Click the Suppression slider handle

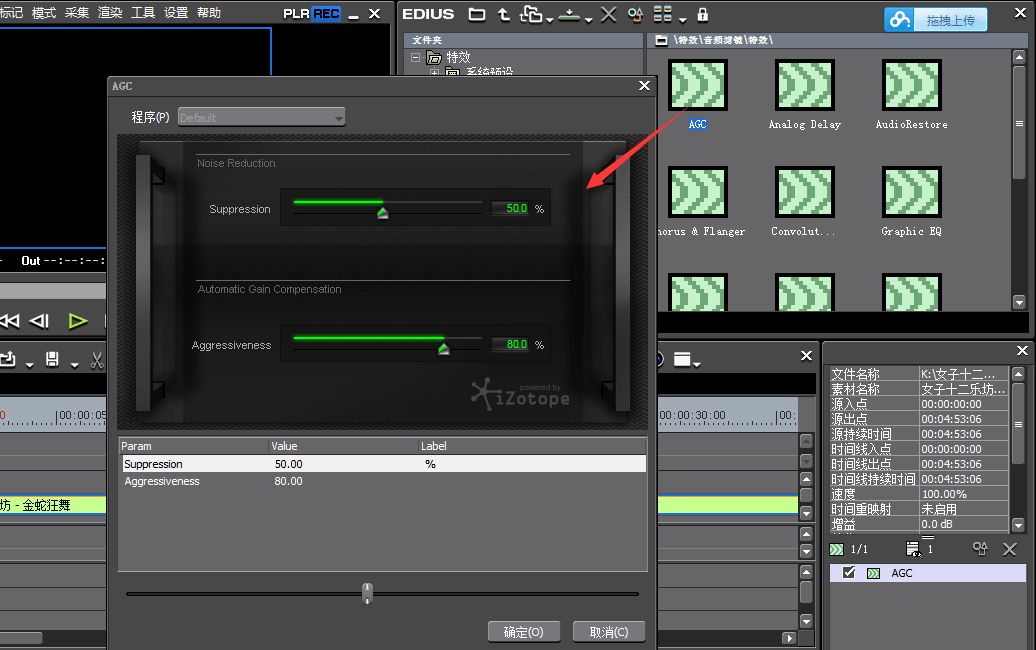(x=383, y=213)
